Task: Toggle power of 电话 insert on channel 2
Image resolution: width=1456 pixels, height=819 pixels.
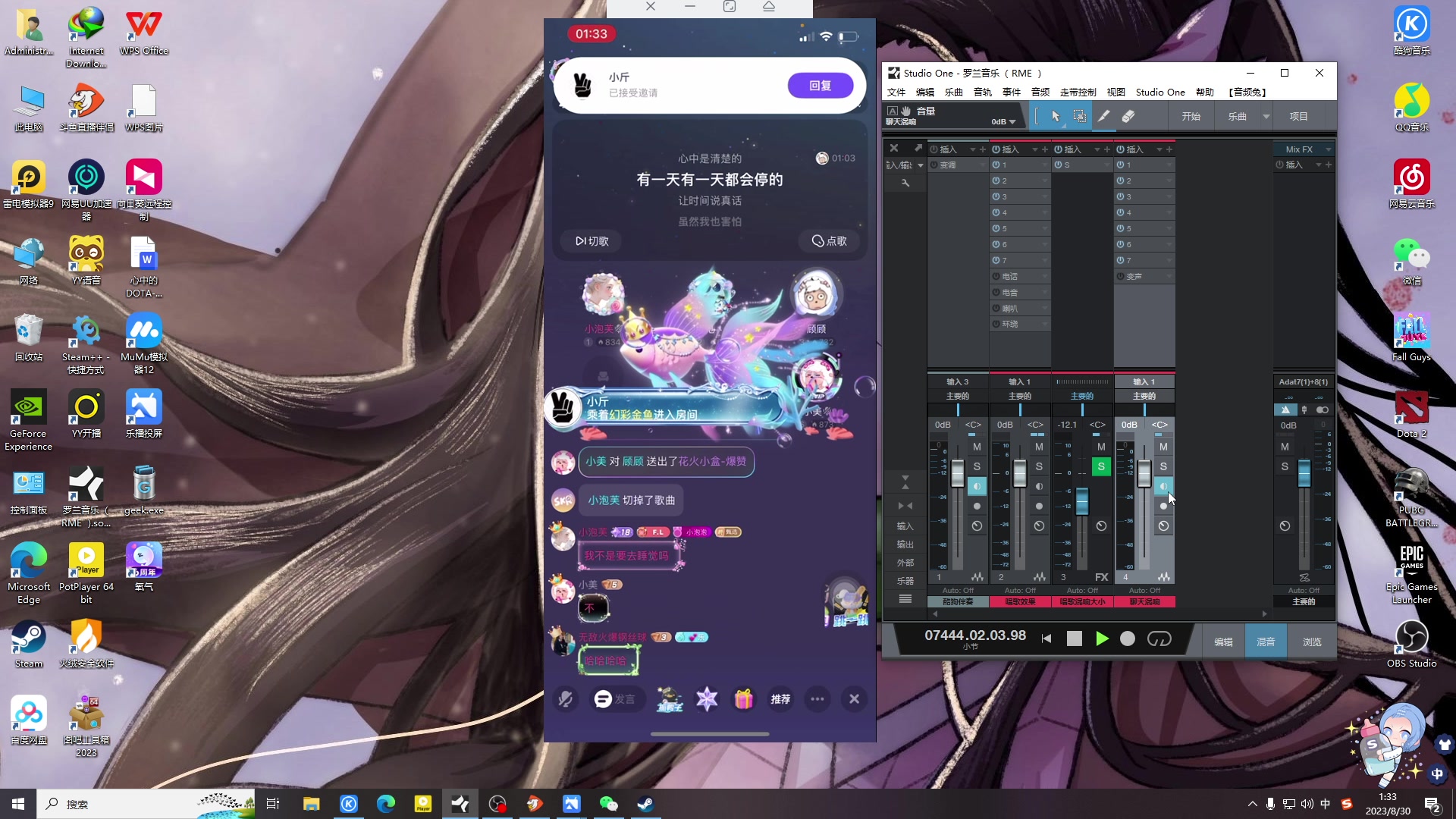Action: (996, 277)
